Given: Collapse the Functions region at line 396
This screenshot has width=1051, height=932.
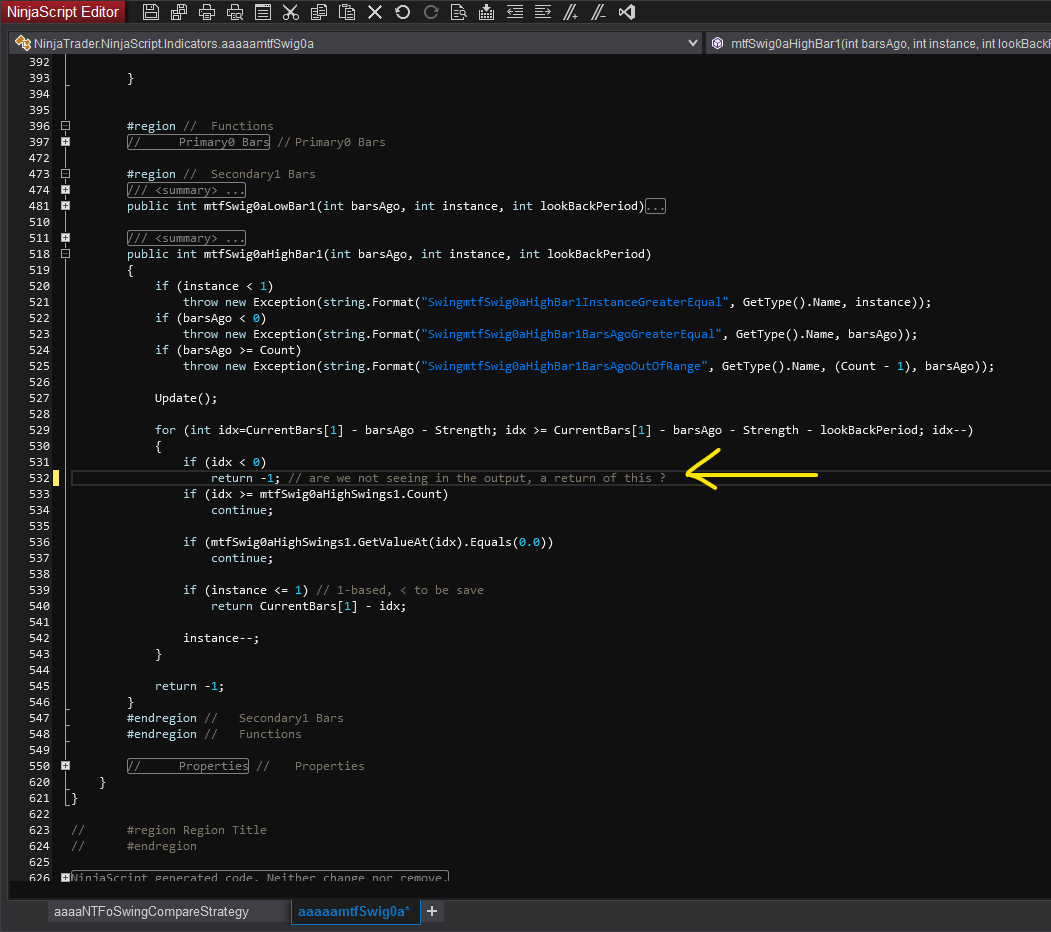Looking at the screenshot, I should click(65, 126).
